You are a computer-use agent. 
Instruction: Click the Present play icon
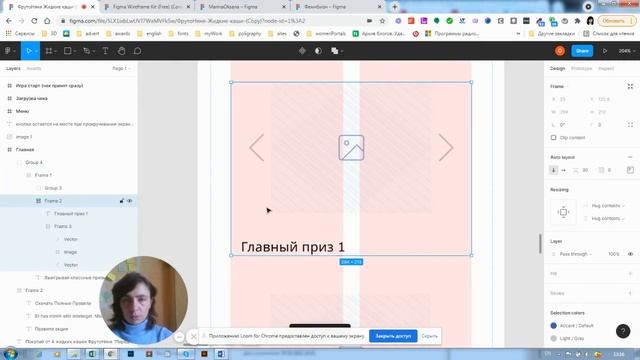605,51
